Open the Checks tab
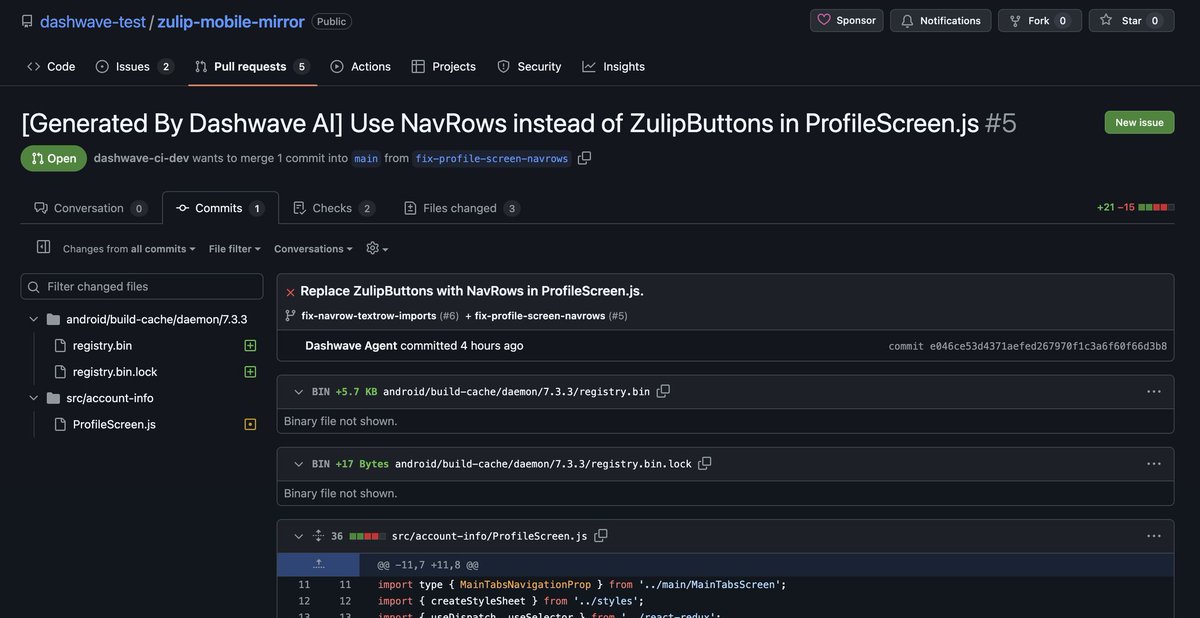This screenshot has height=618, width=1200. pos(333,208)
